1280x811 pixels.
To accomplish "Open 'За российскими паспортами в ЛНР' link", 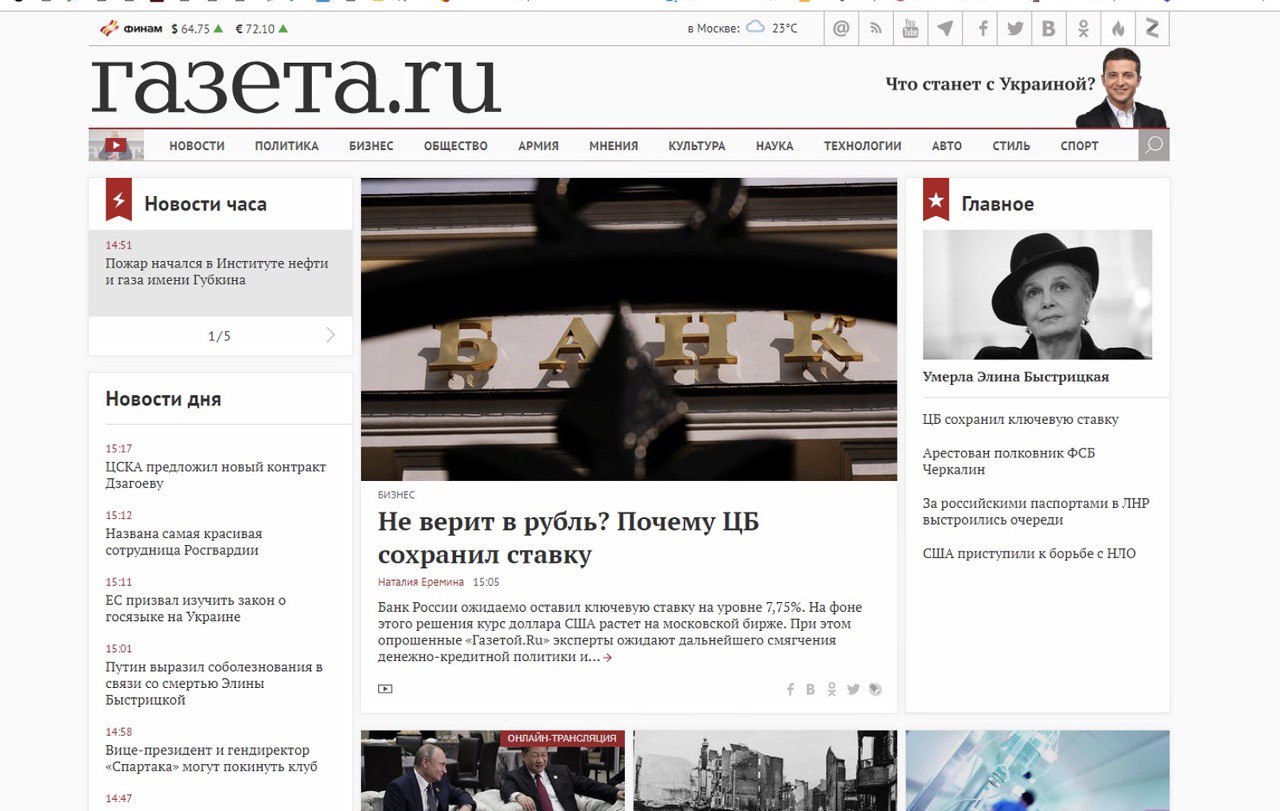I will 1036,512.
